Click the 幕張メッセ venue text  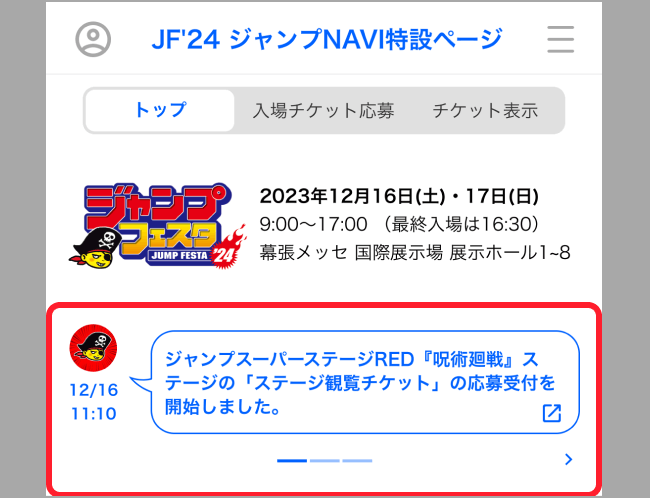tap(415, 253)
